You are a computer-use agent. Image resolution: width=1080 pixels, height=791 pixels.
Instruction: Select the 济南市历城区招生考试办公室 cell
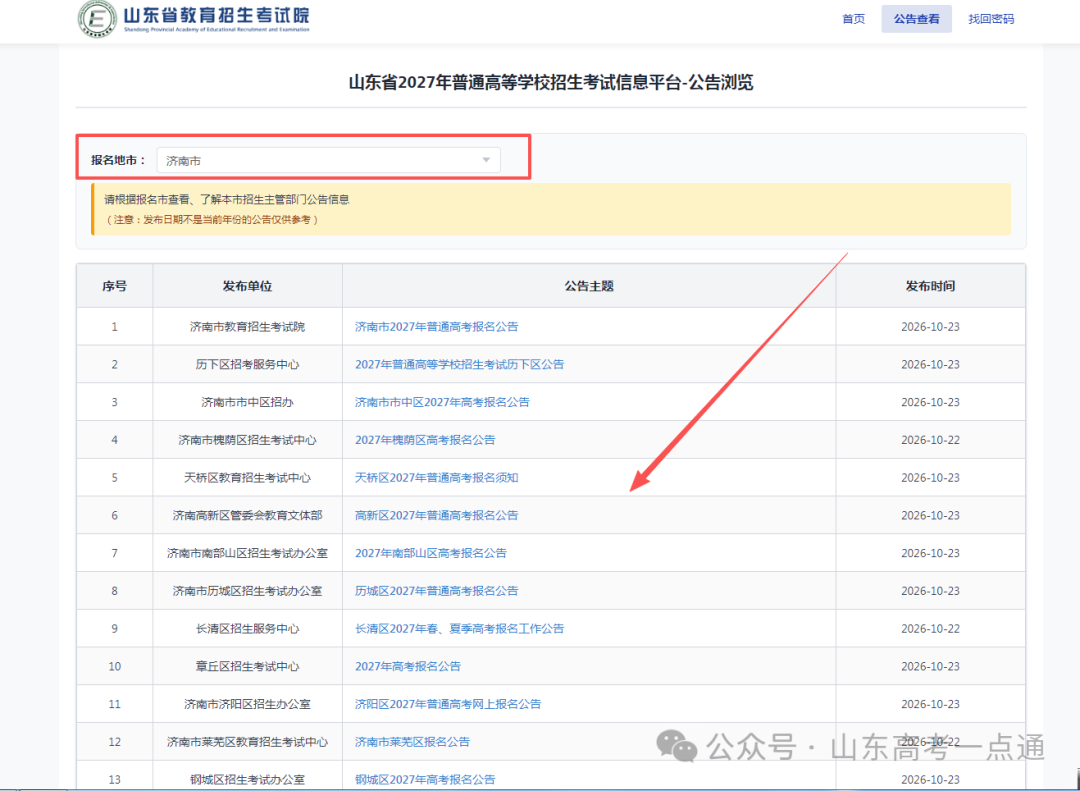[x=247, y=591]
